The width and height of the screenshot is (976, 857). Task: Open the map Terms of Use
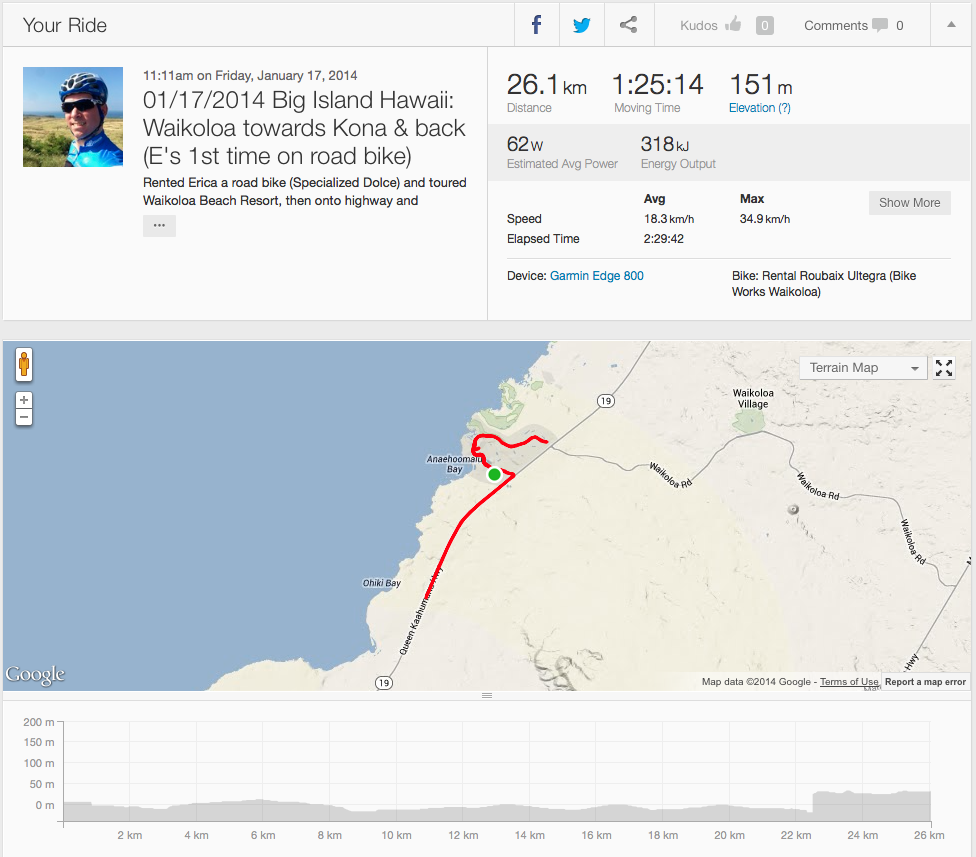tap(849, 682)
